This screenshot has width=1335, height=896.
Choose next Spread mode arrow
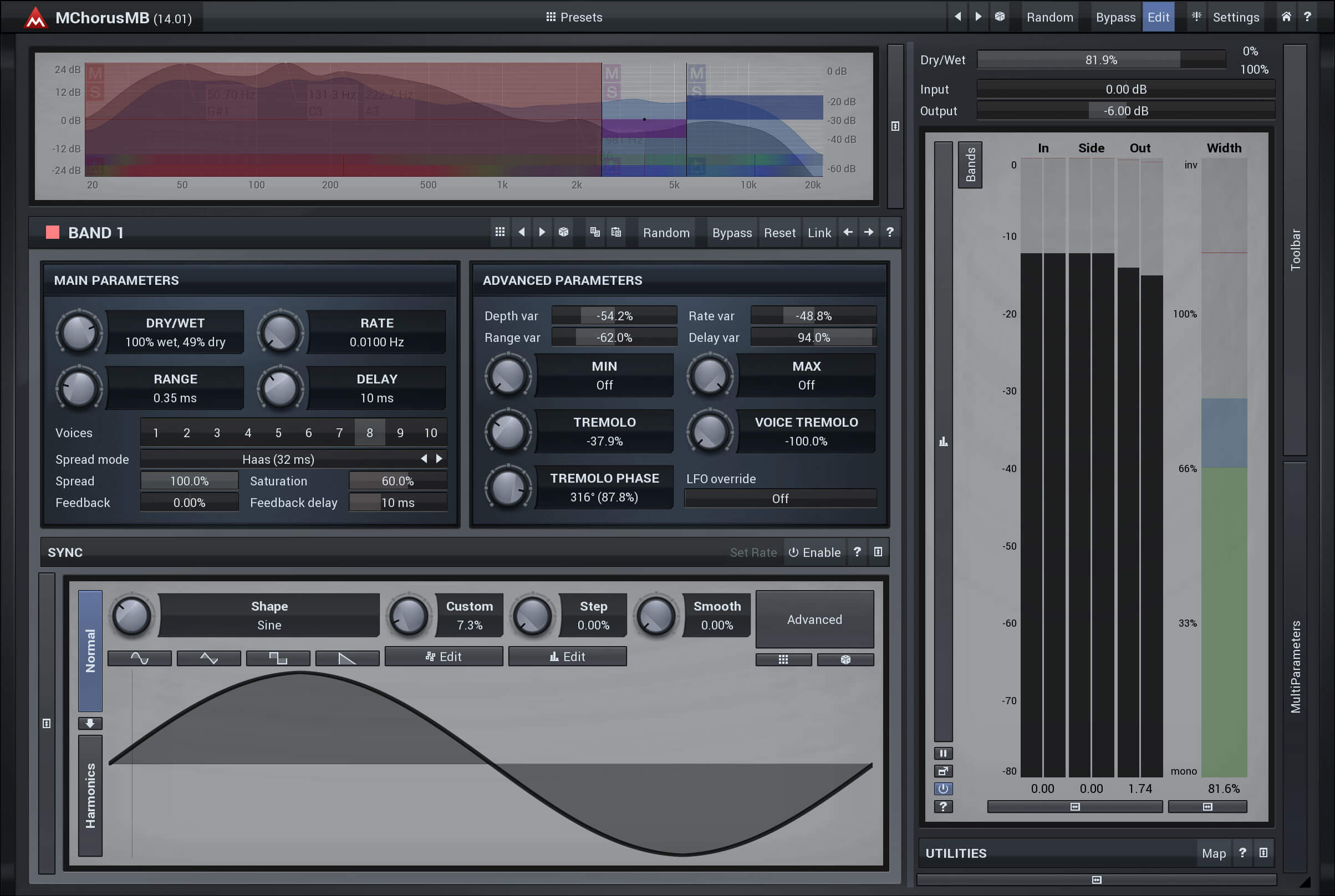pyautogui.click(x=439, y=458)
